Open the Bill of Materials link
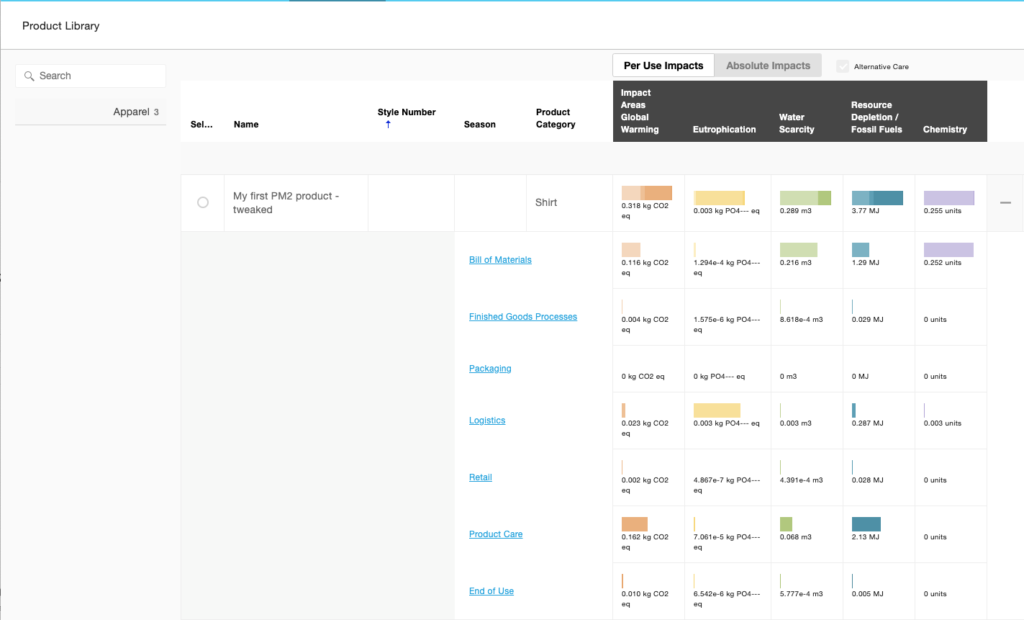1024x620 pixels. point(500,259)
